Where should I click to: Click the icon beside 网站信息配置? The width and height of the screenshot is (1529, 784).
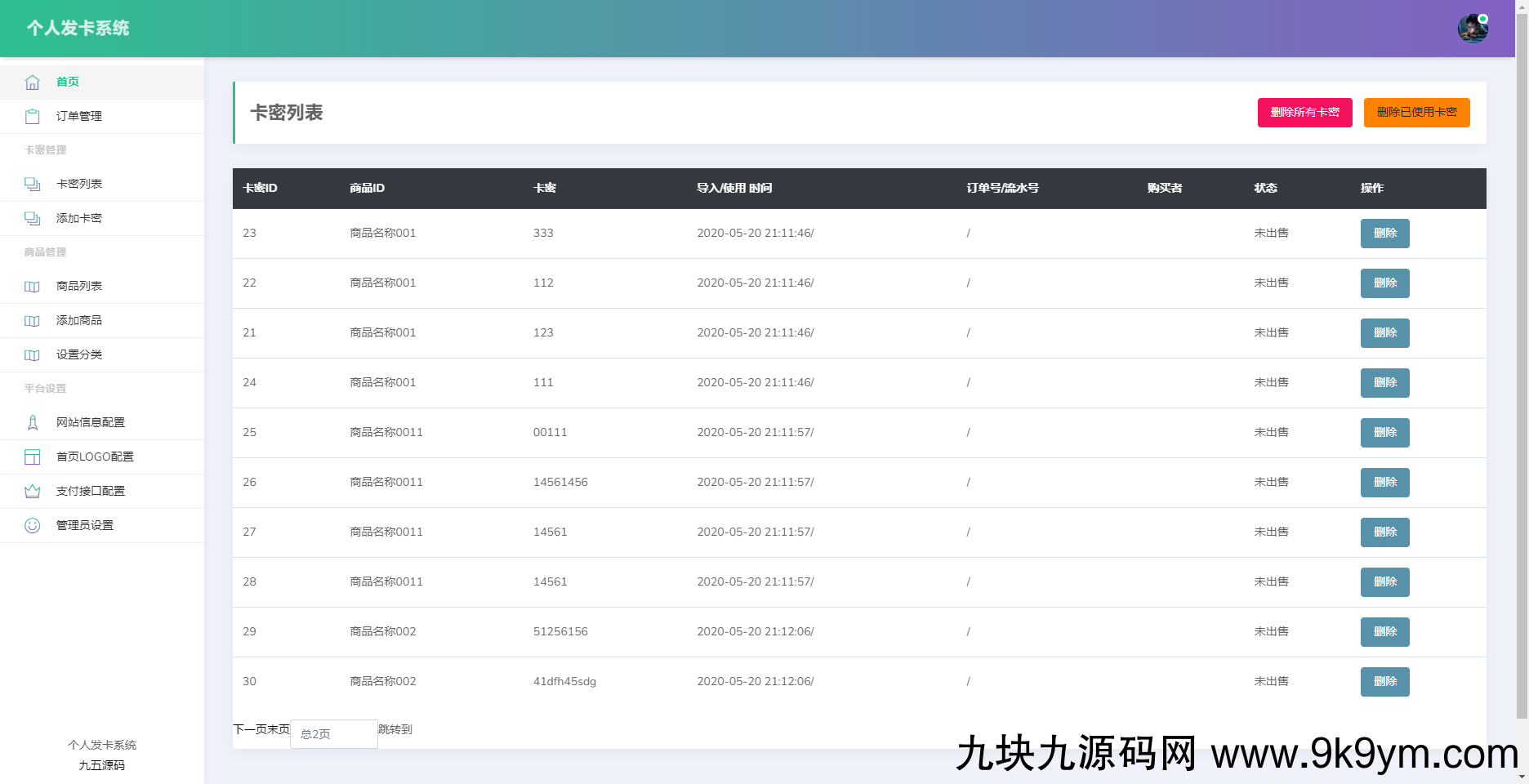click(x=32, y=423)
